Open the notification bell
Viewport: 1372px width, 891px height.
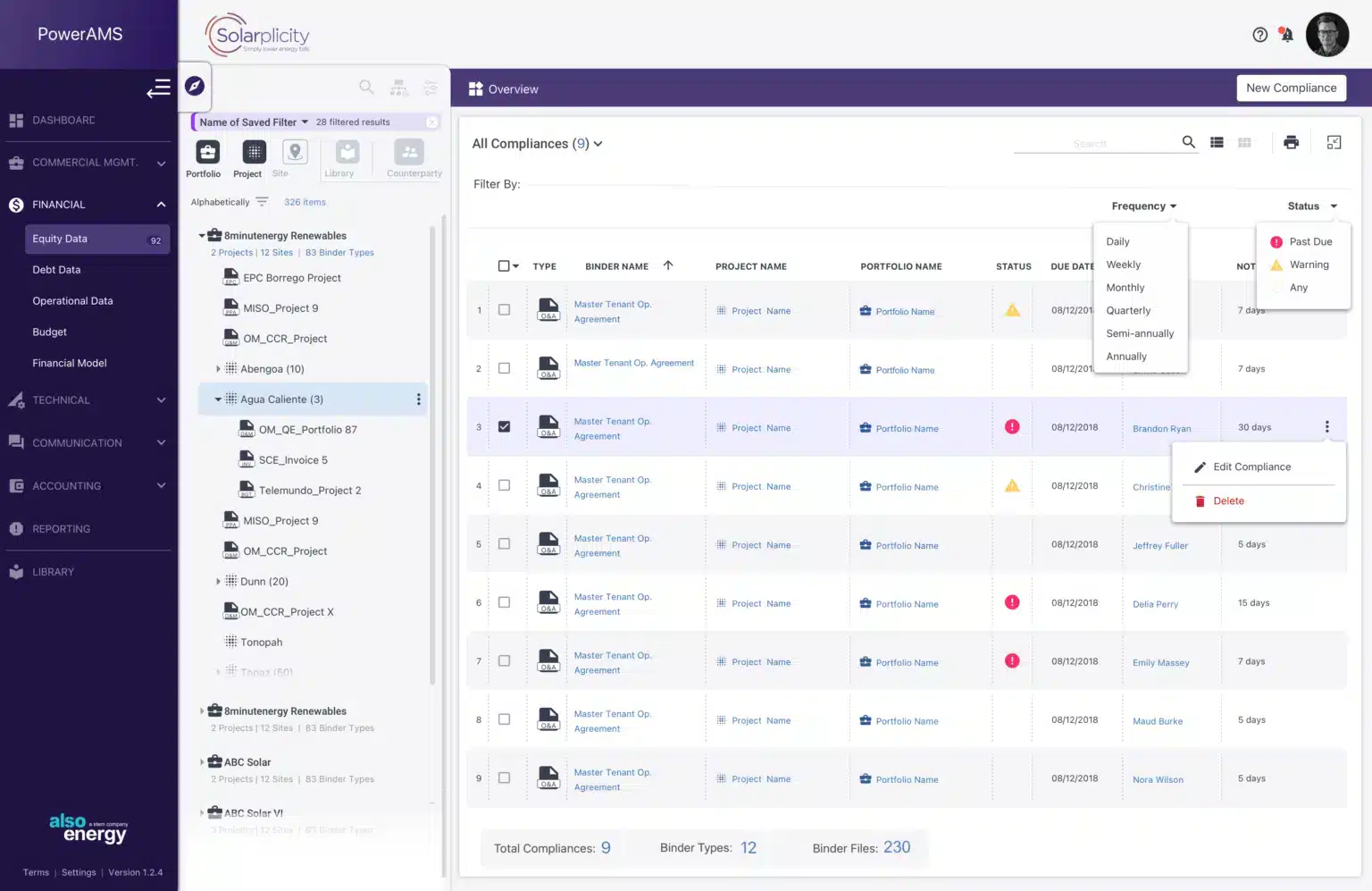coord(1286,34)
